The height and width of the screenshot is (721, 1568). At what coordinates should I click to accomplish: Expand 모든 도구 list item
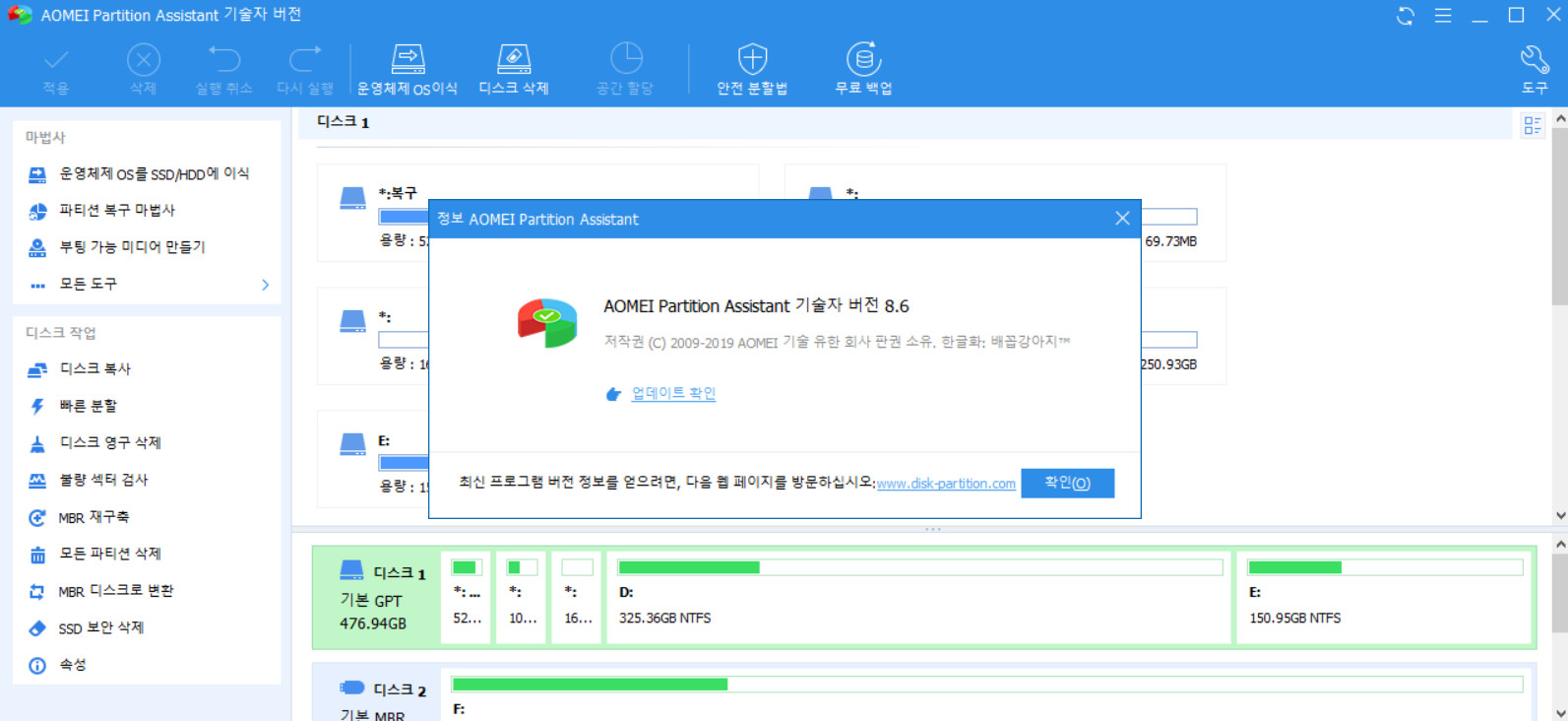coord(147,284)
